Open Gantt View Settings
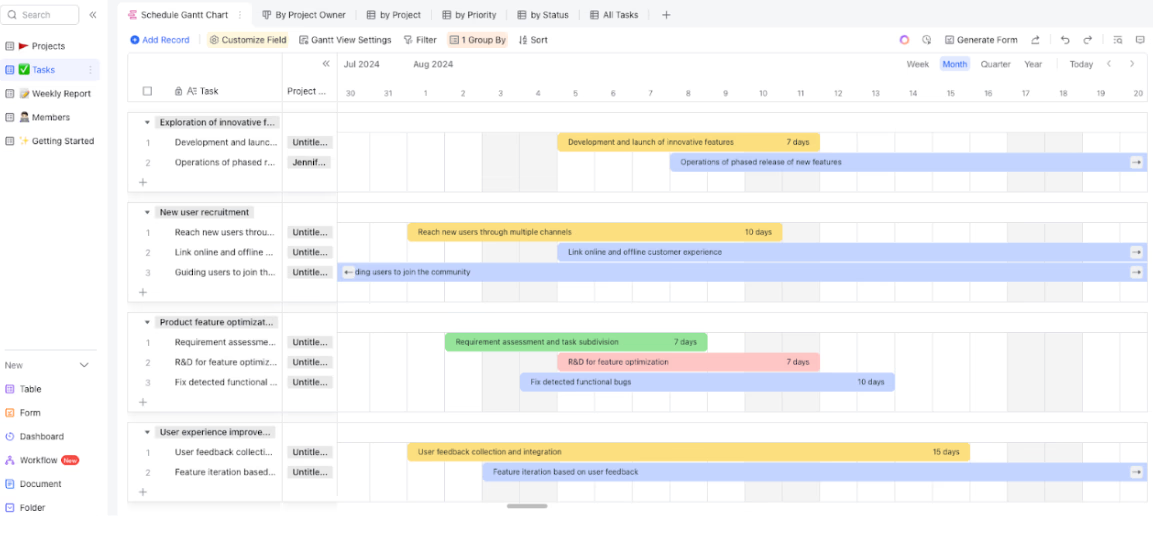 click(345, 40)
